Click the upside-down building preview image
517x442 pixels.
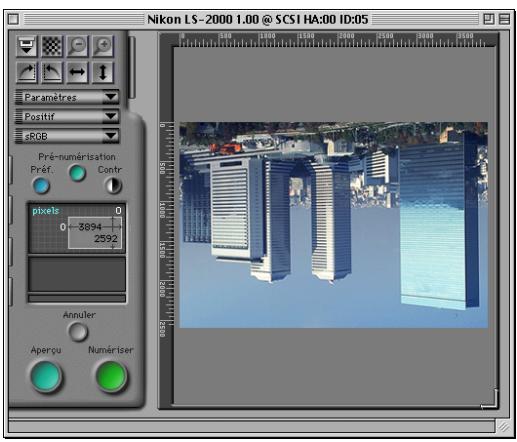pos(334,225)
